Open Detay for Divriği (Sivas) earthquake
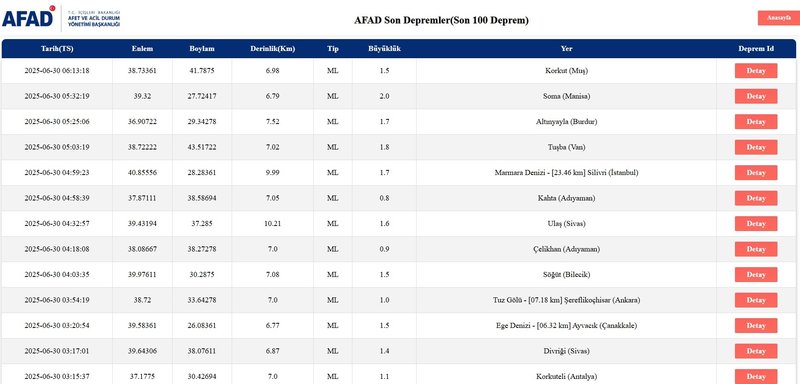The image size is (800, 384). (x=756, y=351)
